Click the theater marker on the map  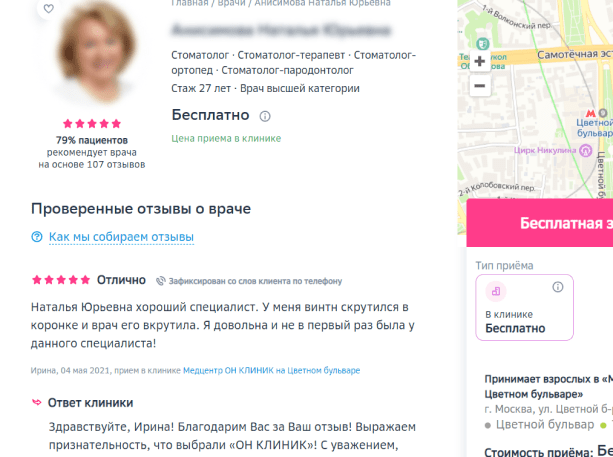[x=483, y=43]
